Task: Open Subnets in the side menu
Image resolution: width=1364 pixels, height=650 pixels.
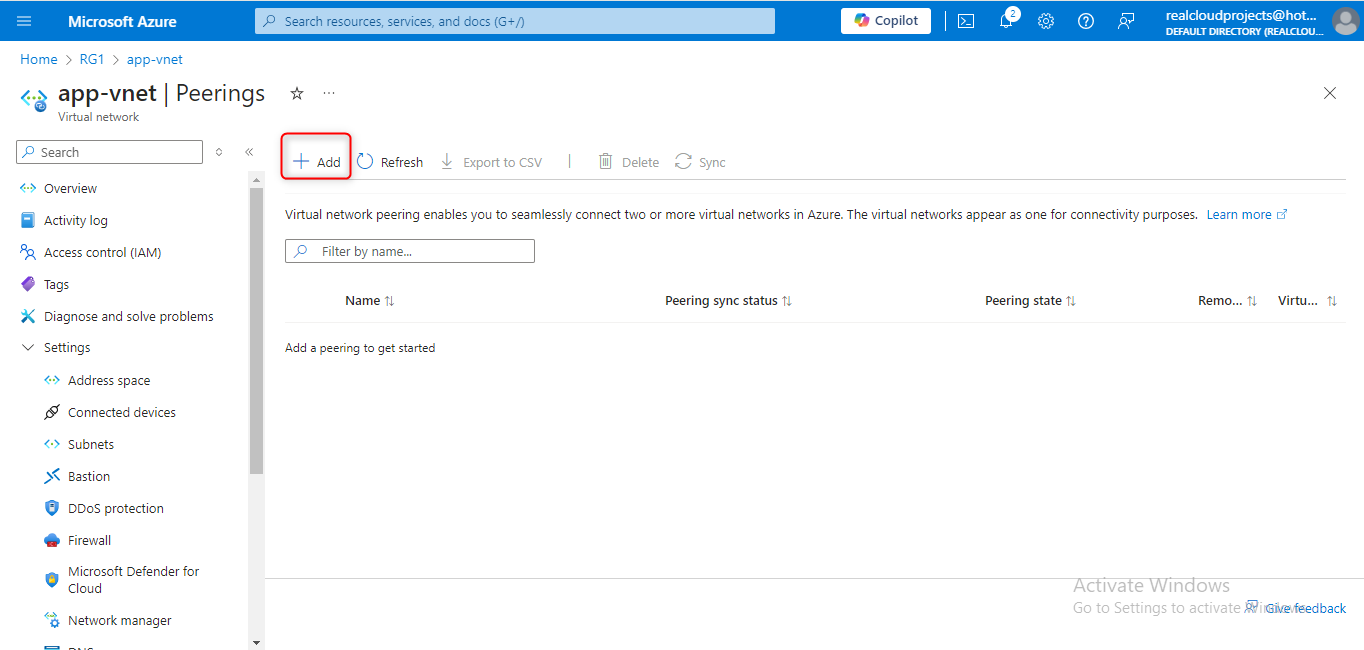Action: (x=91, y=444)
